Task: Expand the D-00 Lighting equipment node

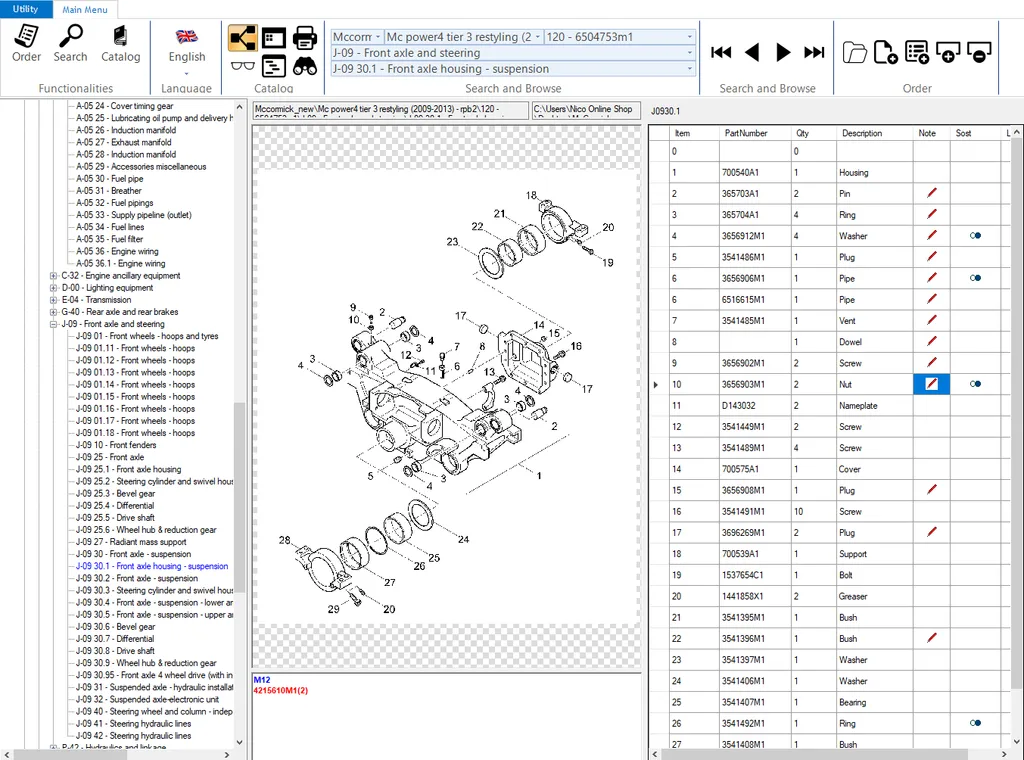Action: (54, 288)
